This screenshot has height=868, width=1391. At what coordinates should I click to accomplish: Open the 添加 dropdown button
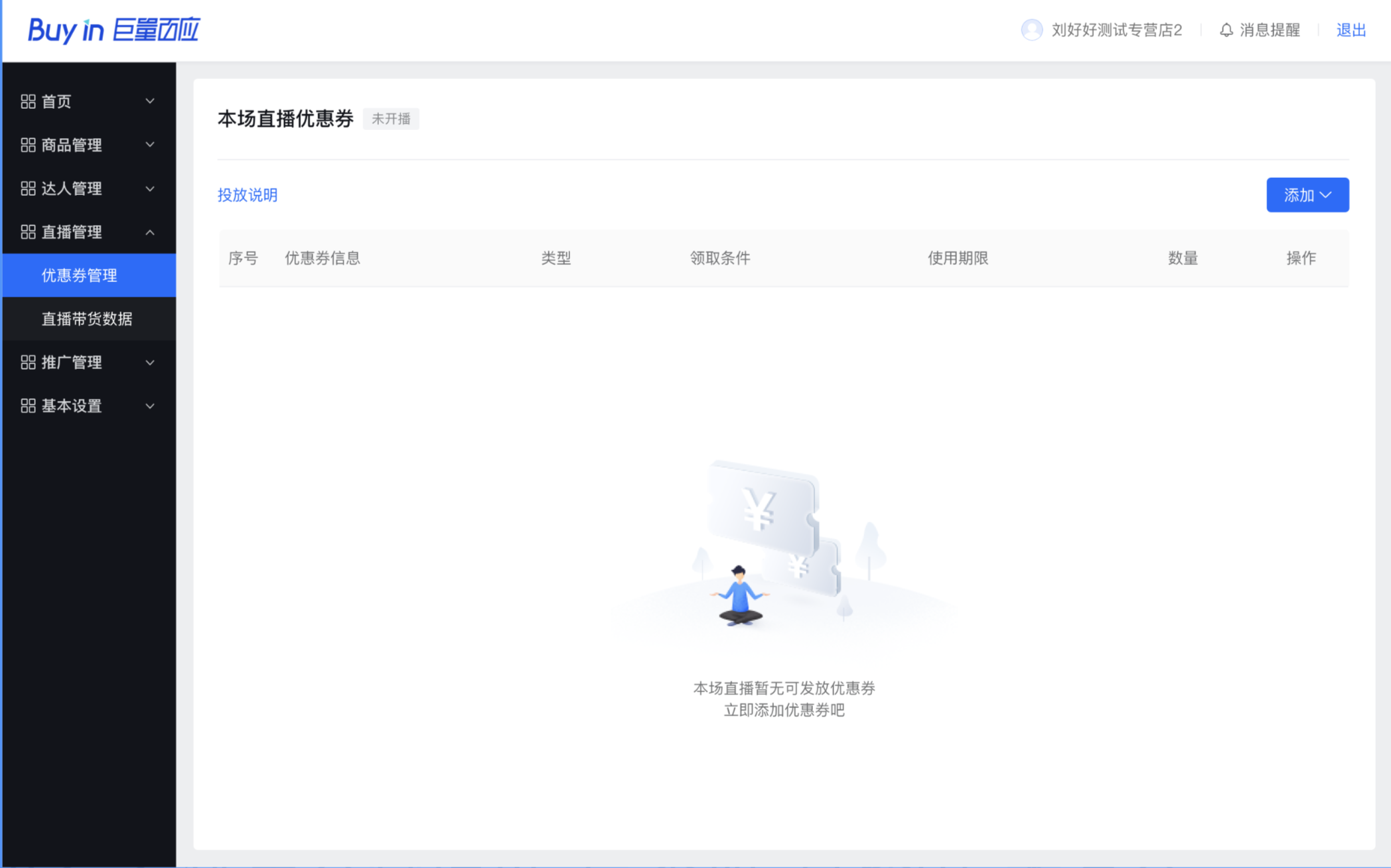pos(1307,195)
